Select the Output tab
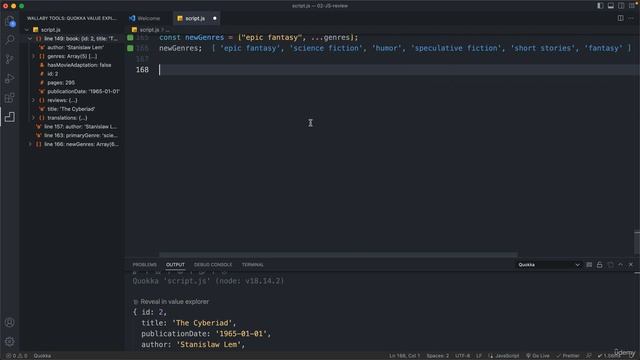 175,265
